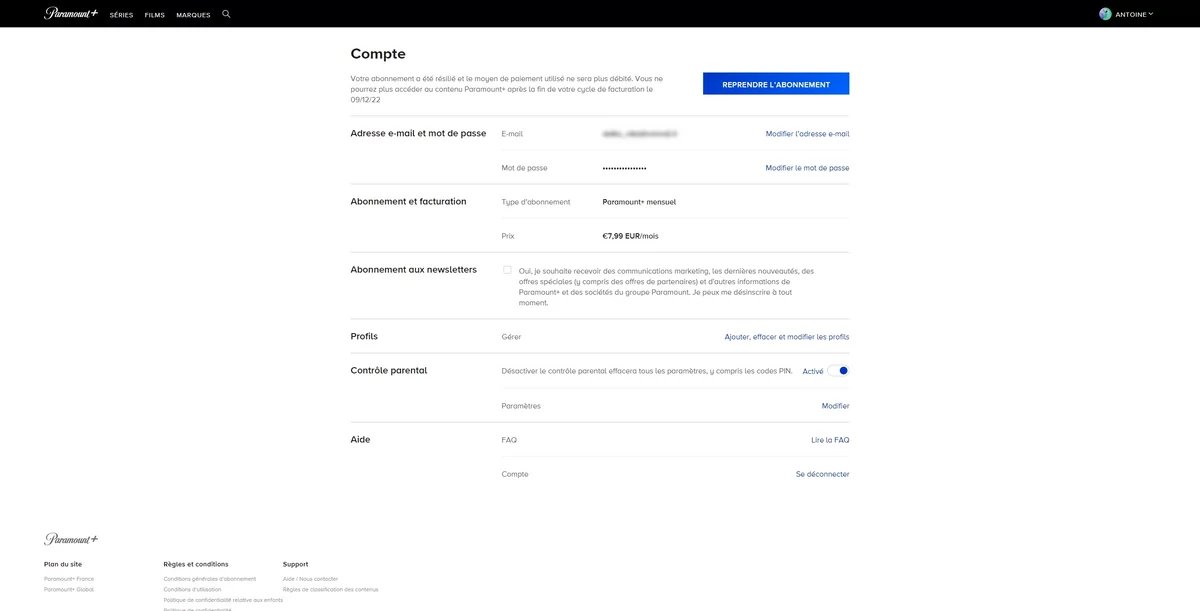The image size is (1200, 611).
Task: Open the Lire la FAQ link
Action: click(830, 440)
